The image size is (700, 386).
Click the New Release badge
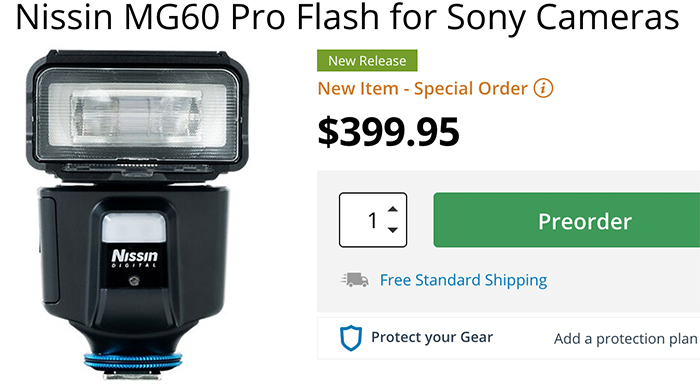click(x=367, y=60)
